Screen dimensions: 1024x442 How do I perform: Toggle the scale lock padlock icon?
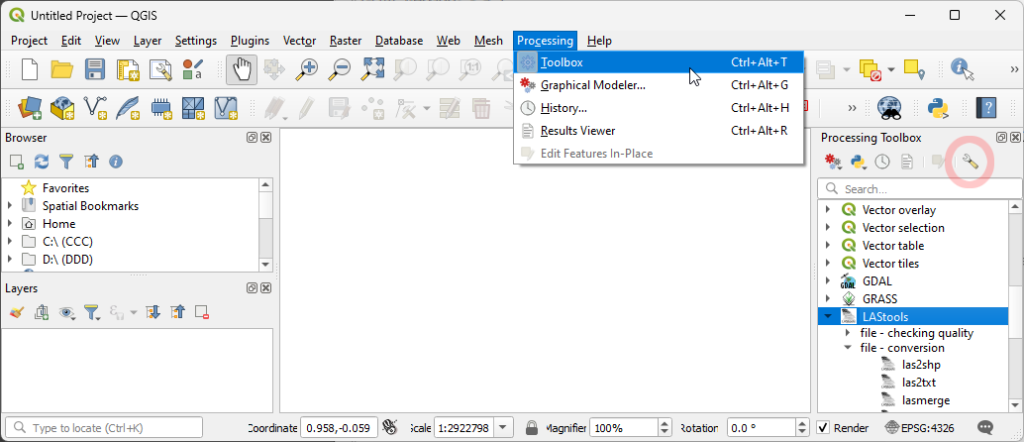tap(532, 428)
